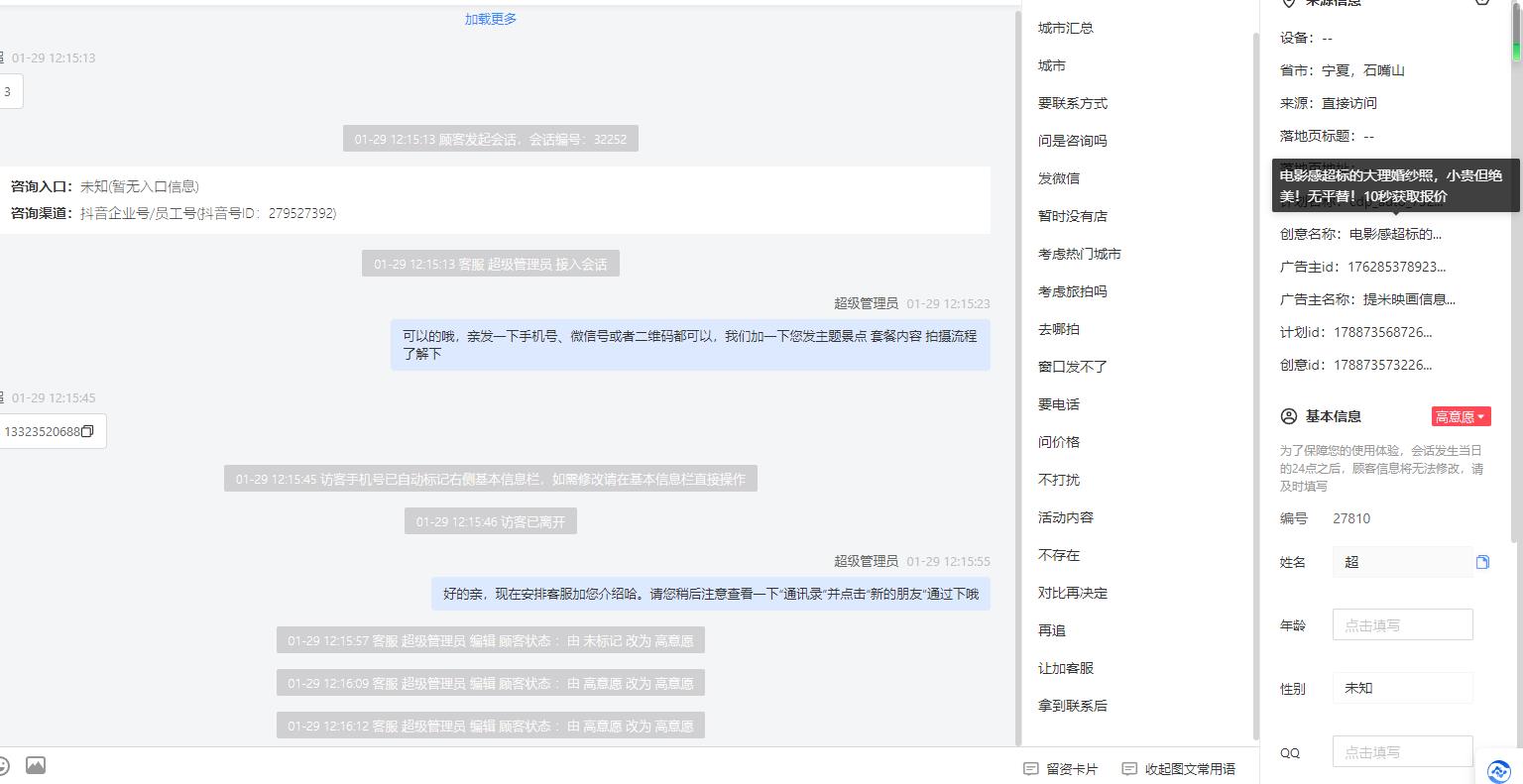
Task: Click the 广告主名称 value 提米映画信息
Action: coord(1410,299)
